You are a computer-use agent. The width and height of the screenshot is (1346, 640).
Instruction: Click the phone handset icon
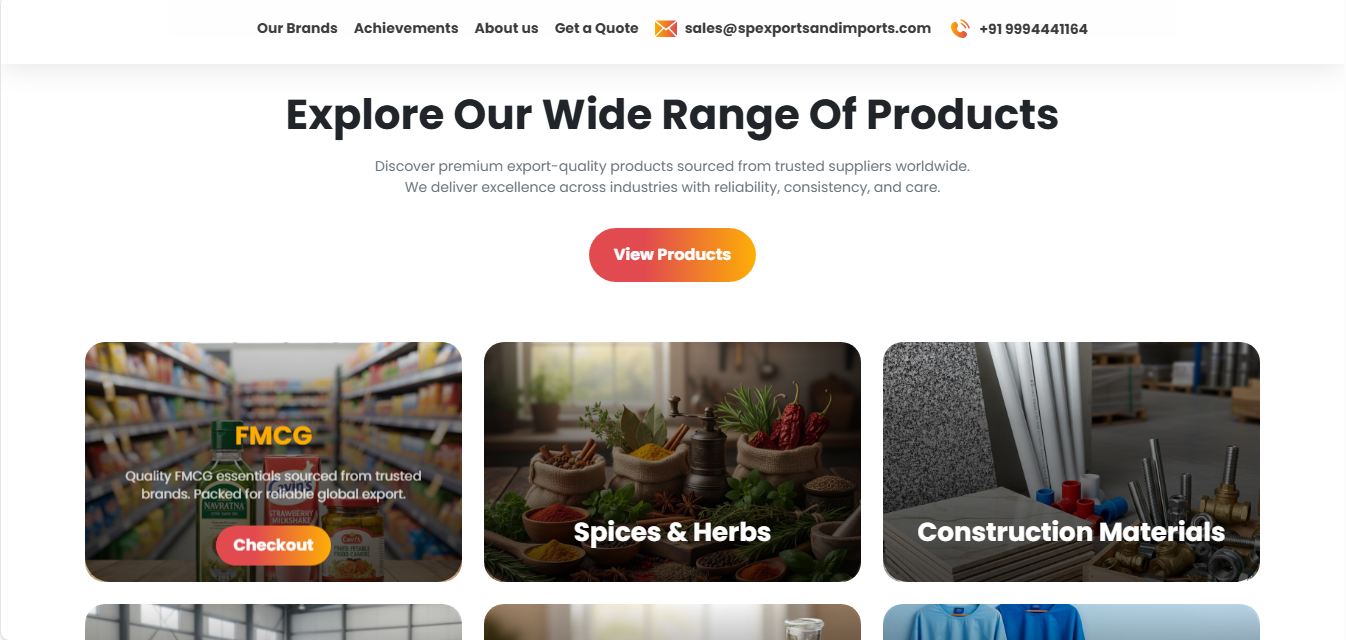point(960,29)
